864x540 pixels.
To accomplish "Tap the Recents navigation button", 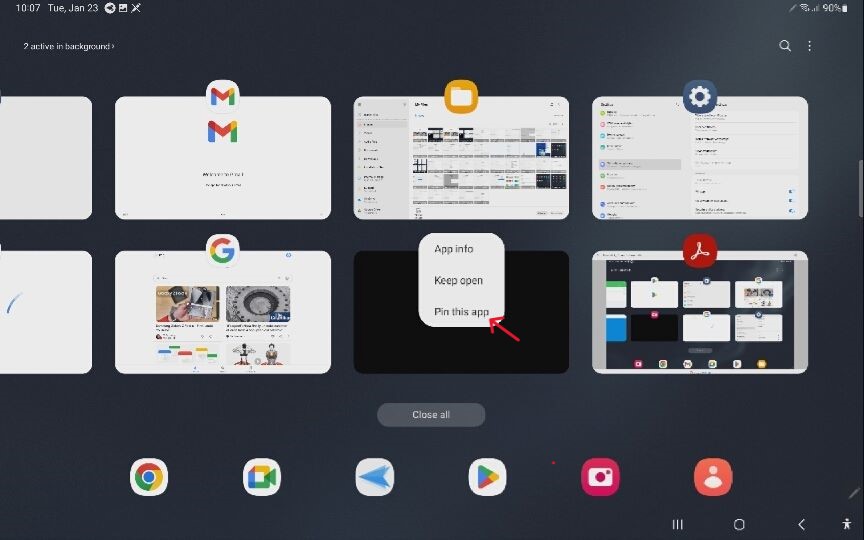I will click(x=678, y=524).
